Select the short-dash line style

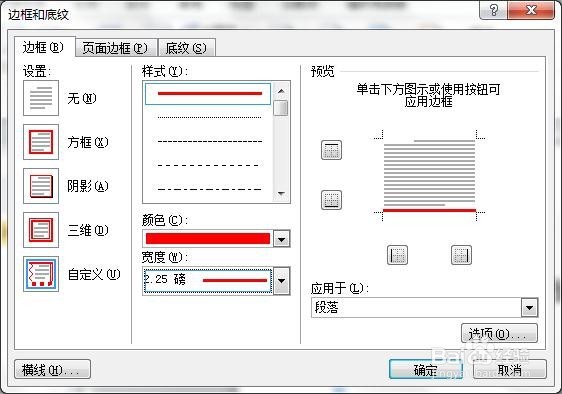pyautogui.click(x=210, y=141)
